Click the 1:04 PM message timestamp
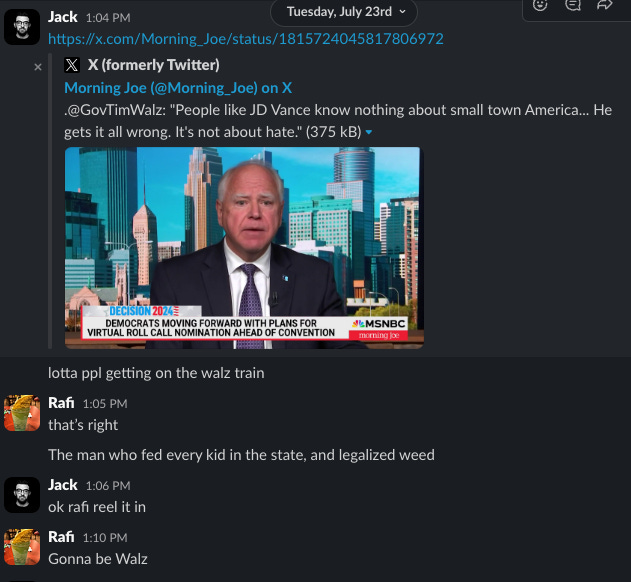This screenshot has width=631, height=582. (108, 18)
